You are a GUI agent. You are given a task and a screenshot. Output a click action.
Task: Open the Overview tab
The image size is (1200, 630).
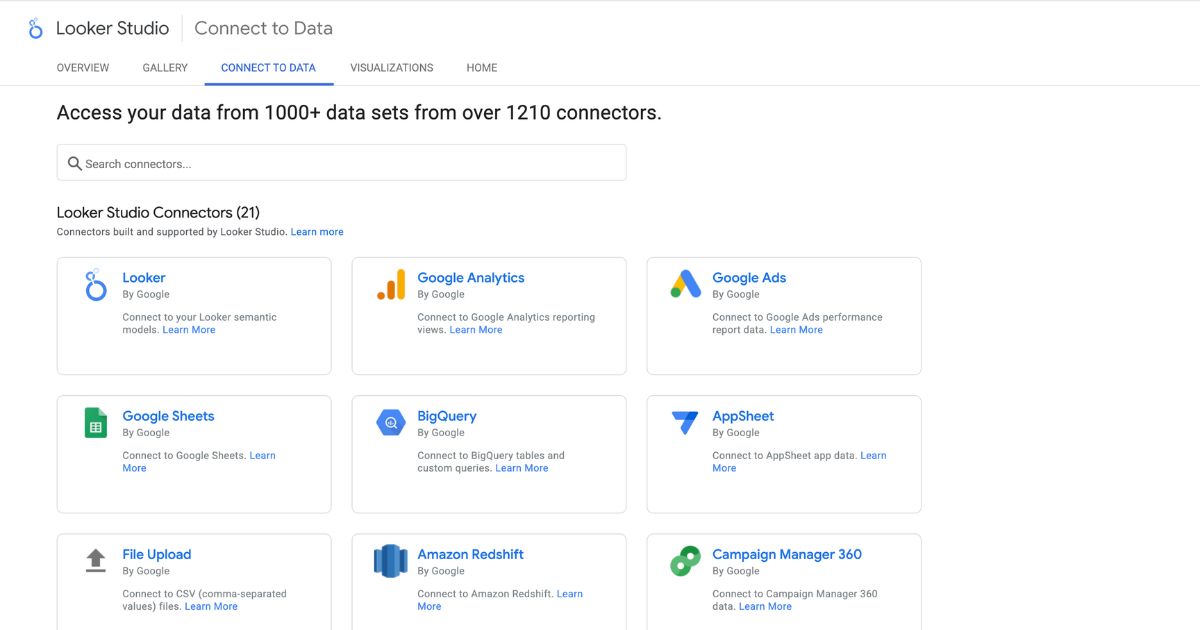(x=83, y=68)
